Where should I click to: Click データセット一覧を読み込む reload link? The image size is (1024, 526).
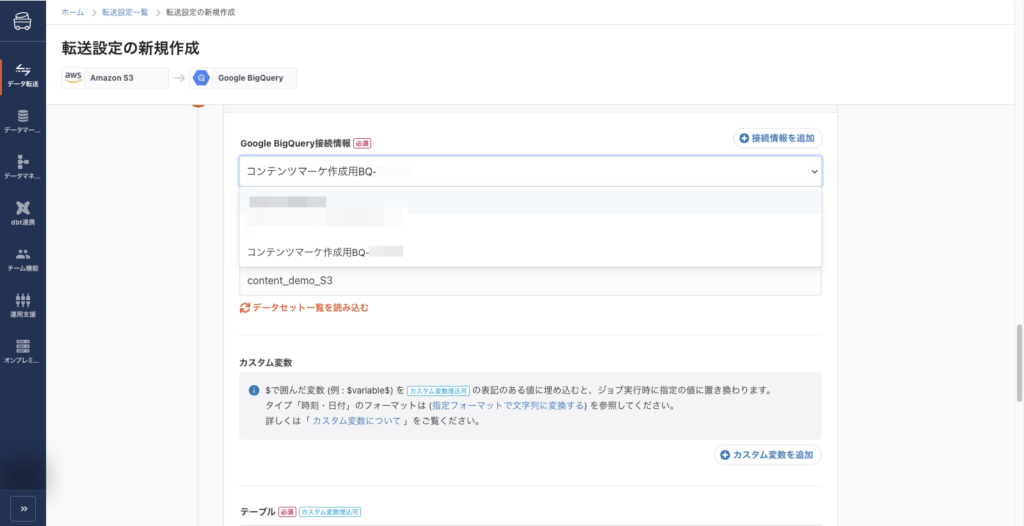coord(305,308)
